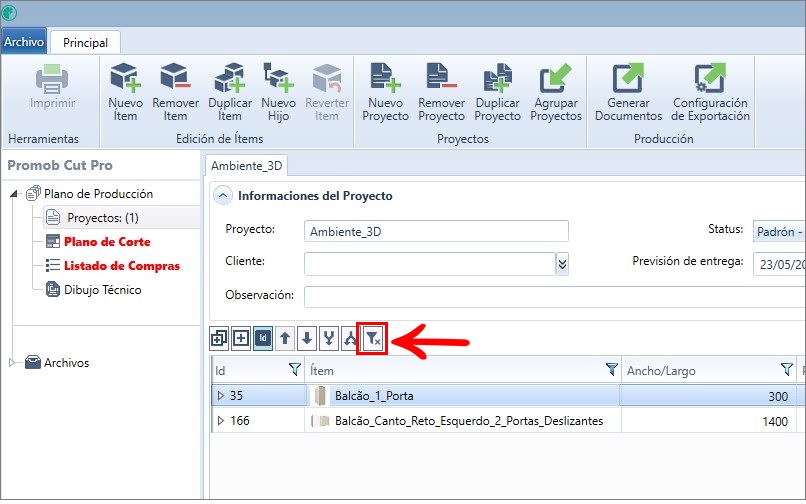Click the Imprimir printer icon

click(x=52, y=78)
